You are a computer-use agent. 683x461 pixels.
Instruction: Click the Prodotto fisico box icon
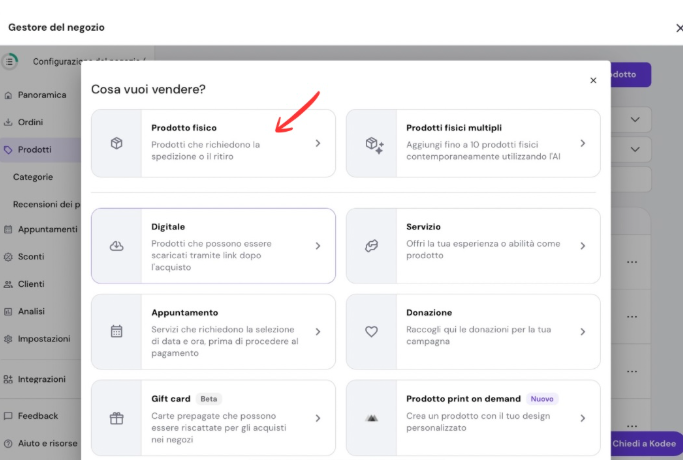[x=116, y=143]
